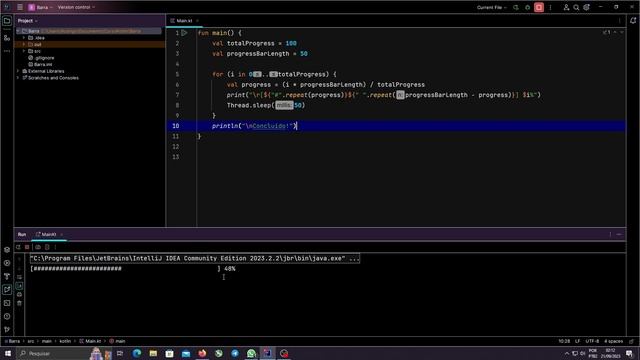
Task: Open the Git tool window icon
Action: click(x=7, y=329)
